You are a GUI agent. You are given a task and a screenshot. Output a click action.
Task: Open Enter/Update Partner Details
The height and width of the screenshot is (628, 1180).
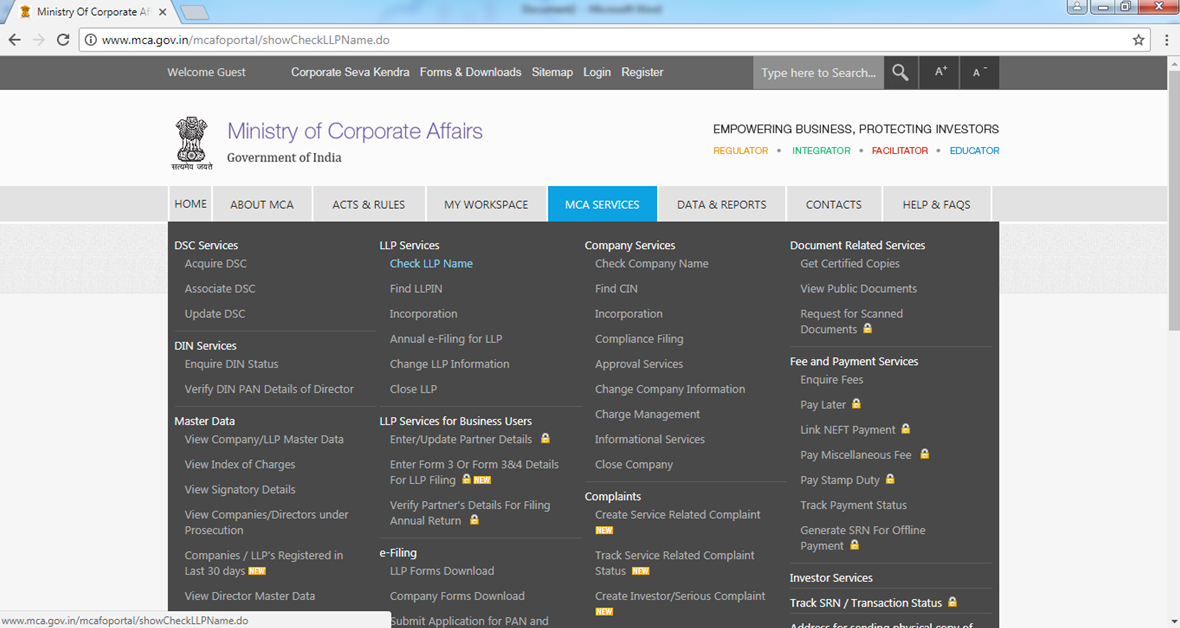click(461, 439)
